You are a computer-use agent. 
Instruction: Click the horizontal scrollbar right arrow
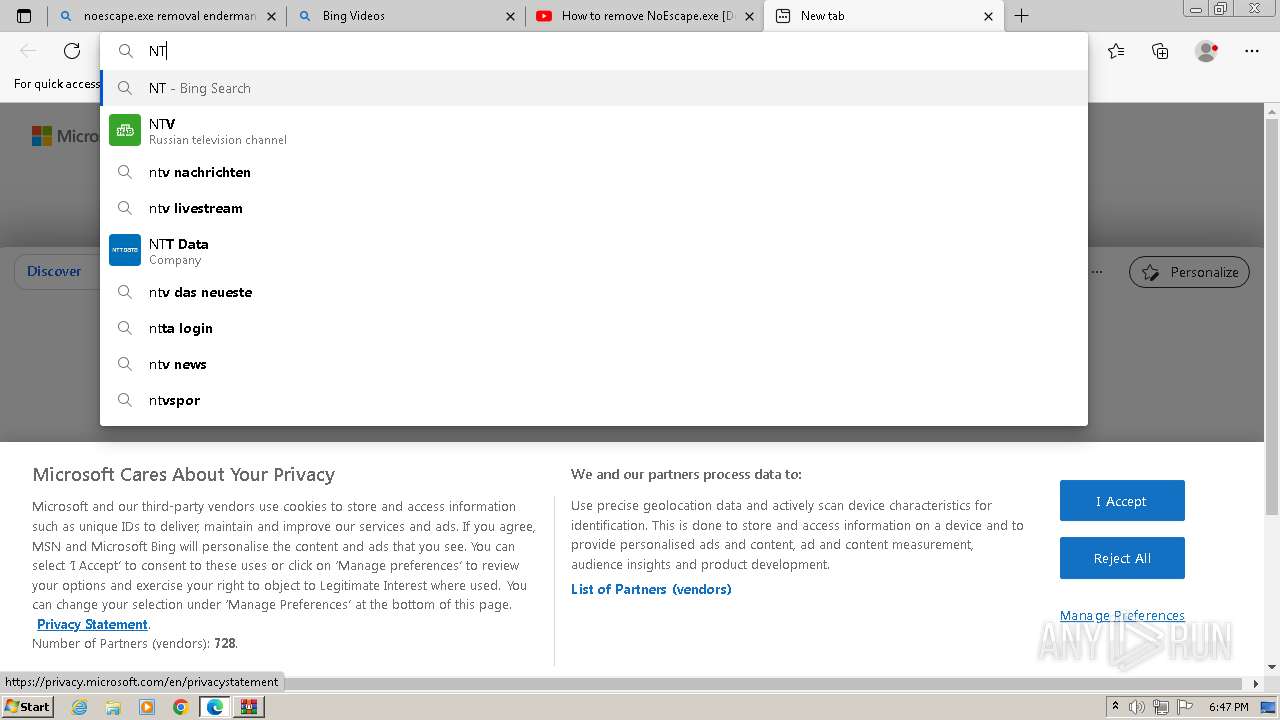1257,684
